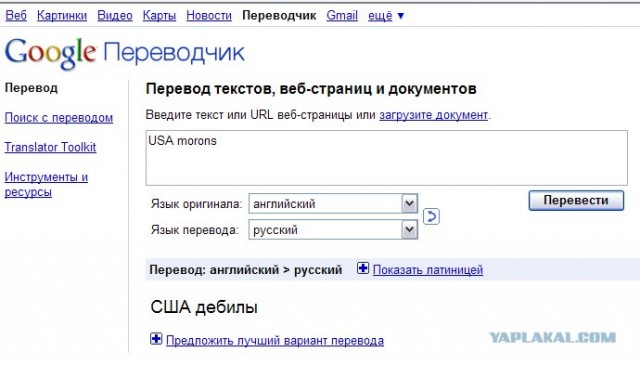
Task: Click the plus icon beside Предложить лучший вариант
Action: [x=156, y=339]
